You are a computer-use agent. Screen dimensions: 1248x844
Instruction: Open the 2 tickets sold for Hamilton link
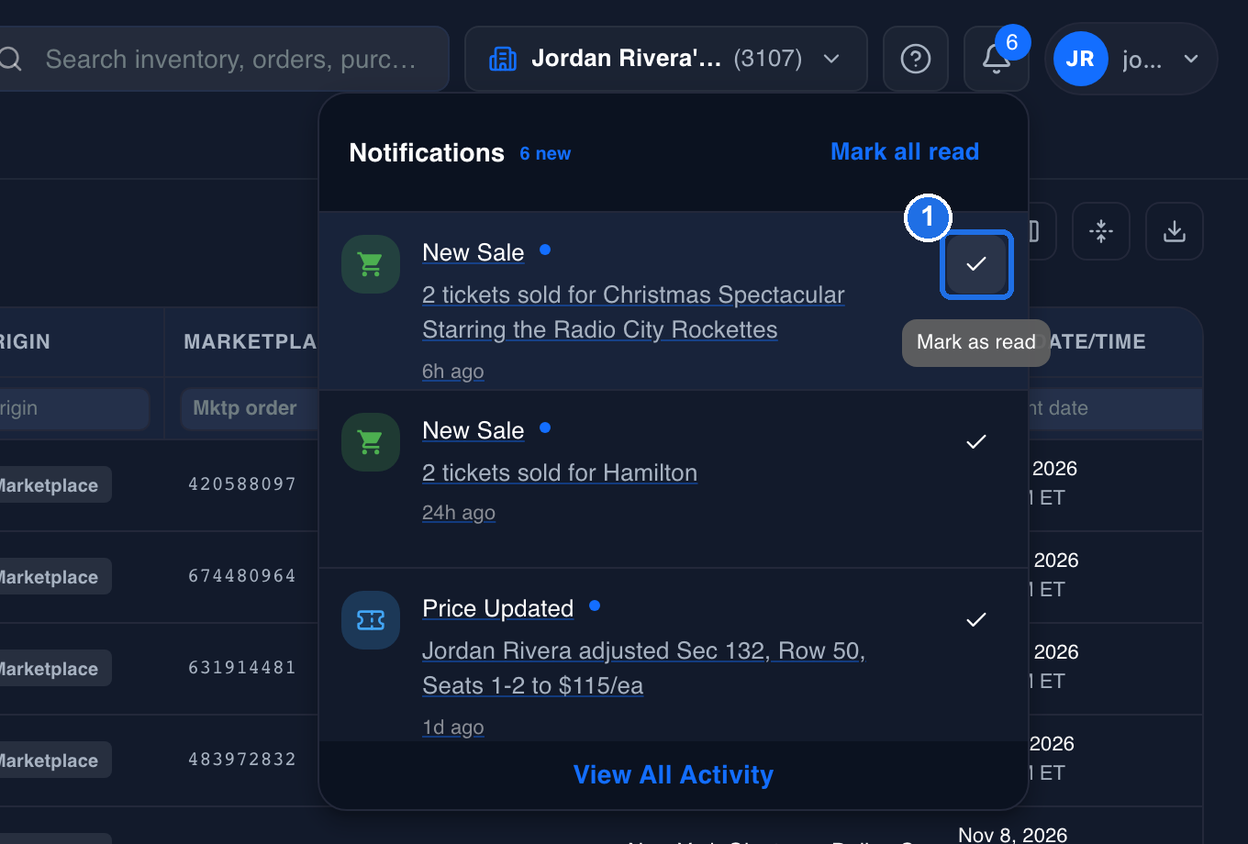coord(560,473)
